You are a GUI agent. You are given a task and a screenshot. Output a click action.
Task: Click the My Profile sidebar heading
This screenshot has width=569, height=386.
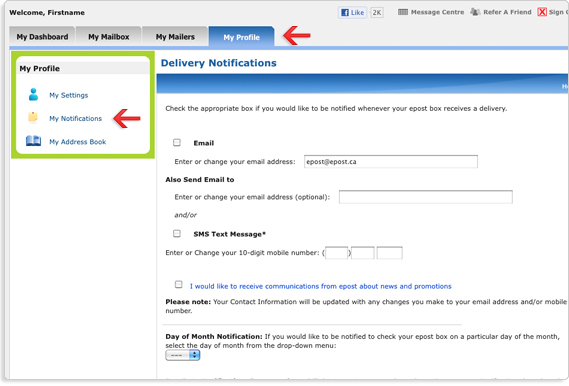[40, 69]
